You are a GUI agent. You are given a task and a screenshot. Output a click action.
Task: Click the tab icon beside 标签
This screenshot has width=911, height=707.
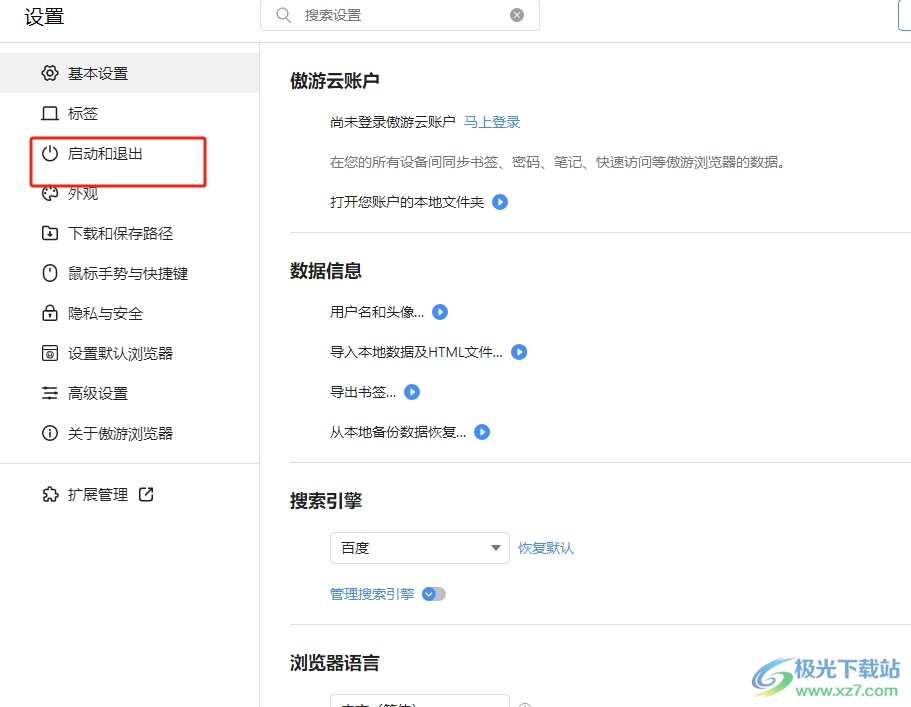click(50, 113)
